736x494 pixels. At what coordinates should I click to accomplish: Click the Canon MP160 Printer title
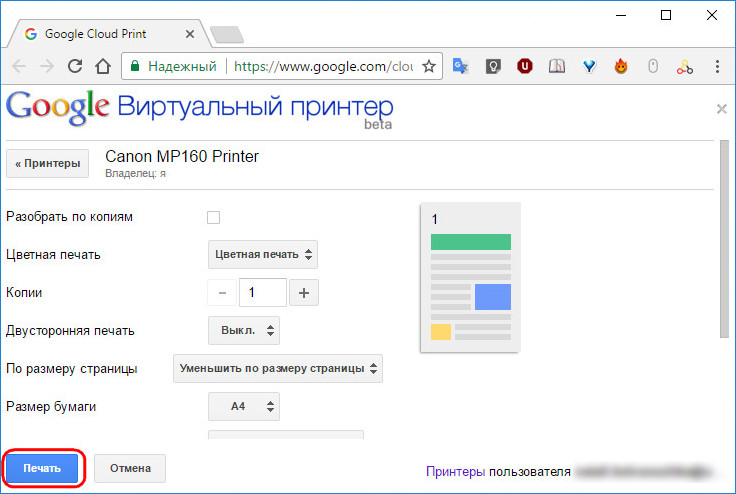tap(182, 156)
